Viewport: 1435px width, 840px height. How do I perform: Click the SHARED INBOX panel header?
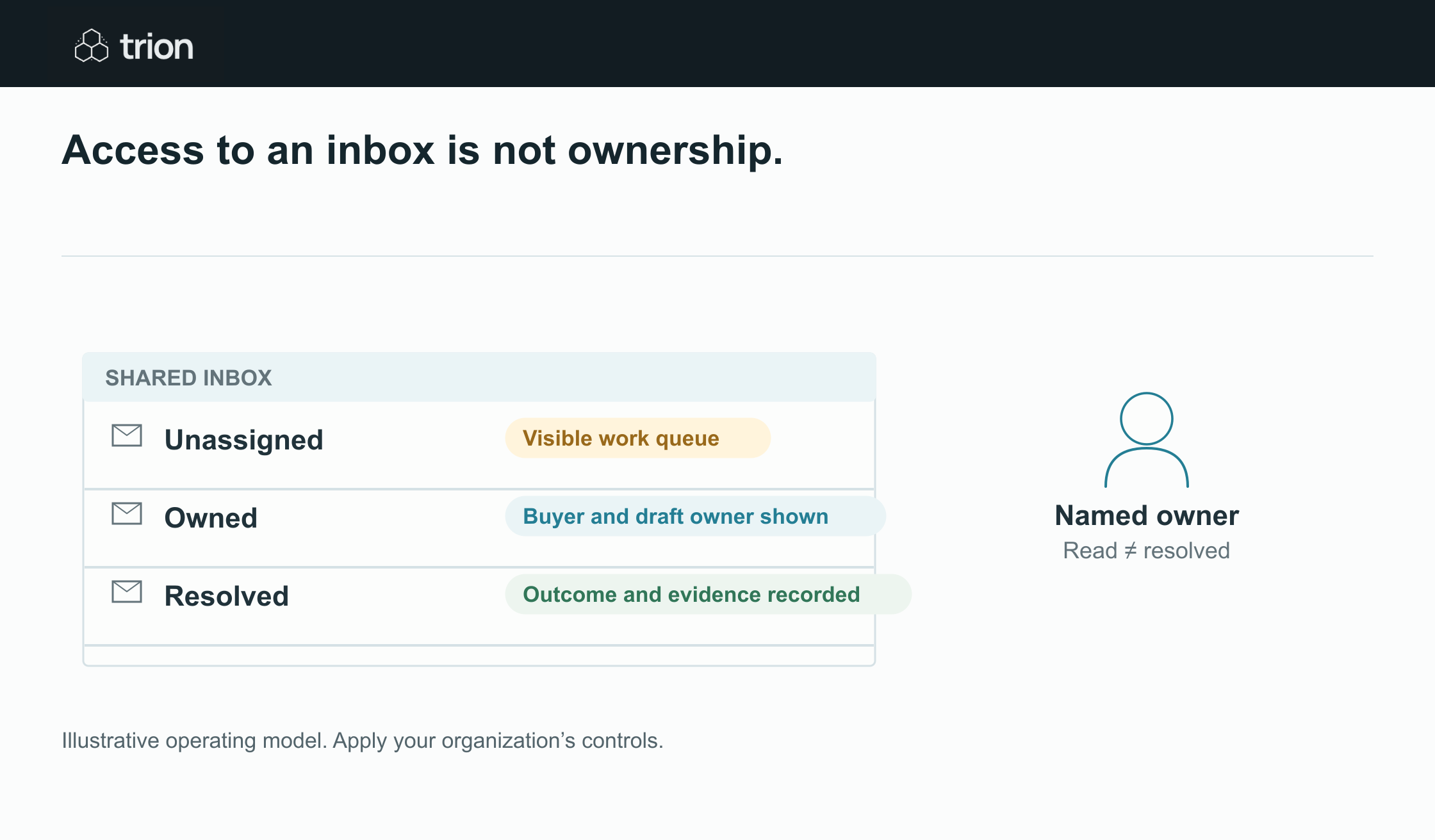[479, 377]
